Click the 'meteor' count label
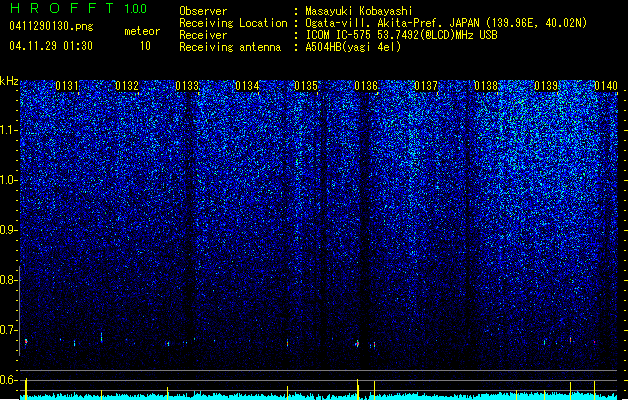This screenshot has height=400, width=629. coord(142,31)
